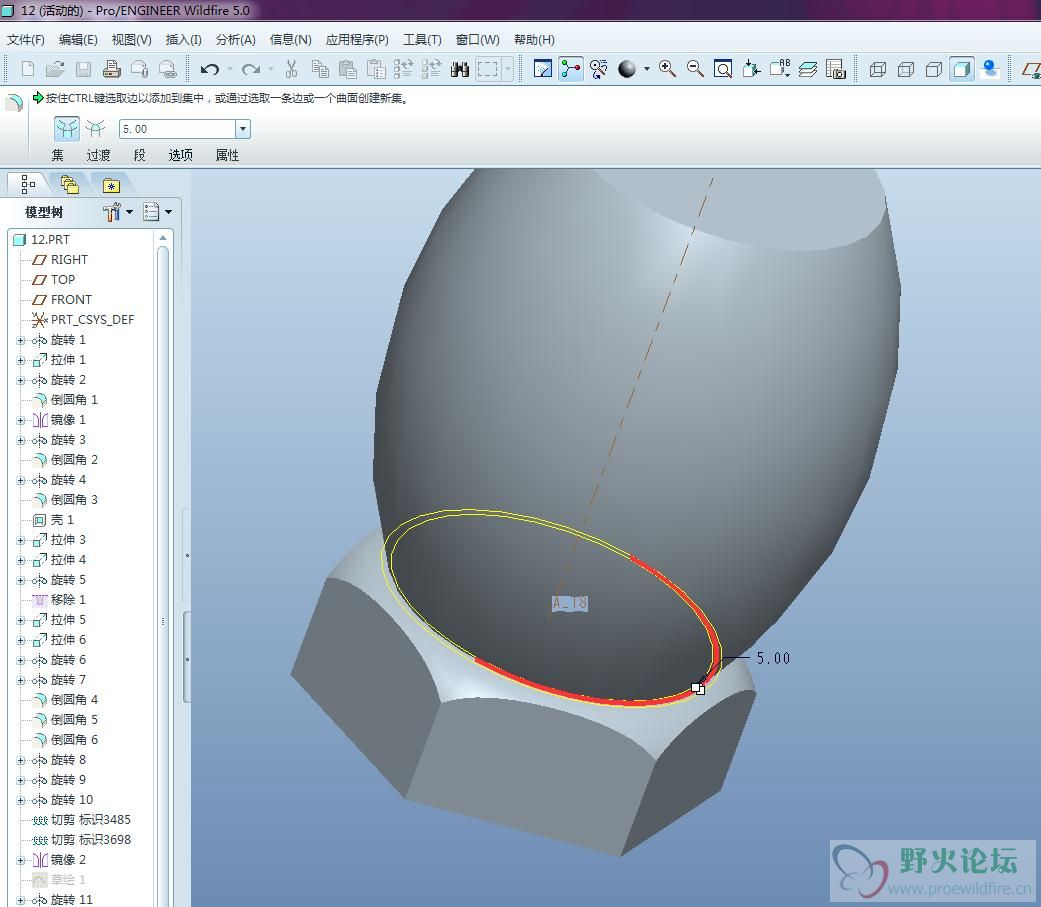The height and width of the screenshot is (907, 1041).
Task: Enable No Hidden display mode
Action: pyautogui.click(x=933, y=69)
